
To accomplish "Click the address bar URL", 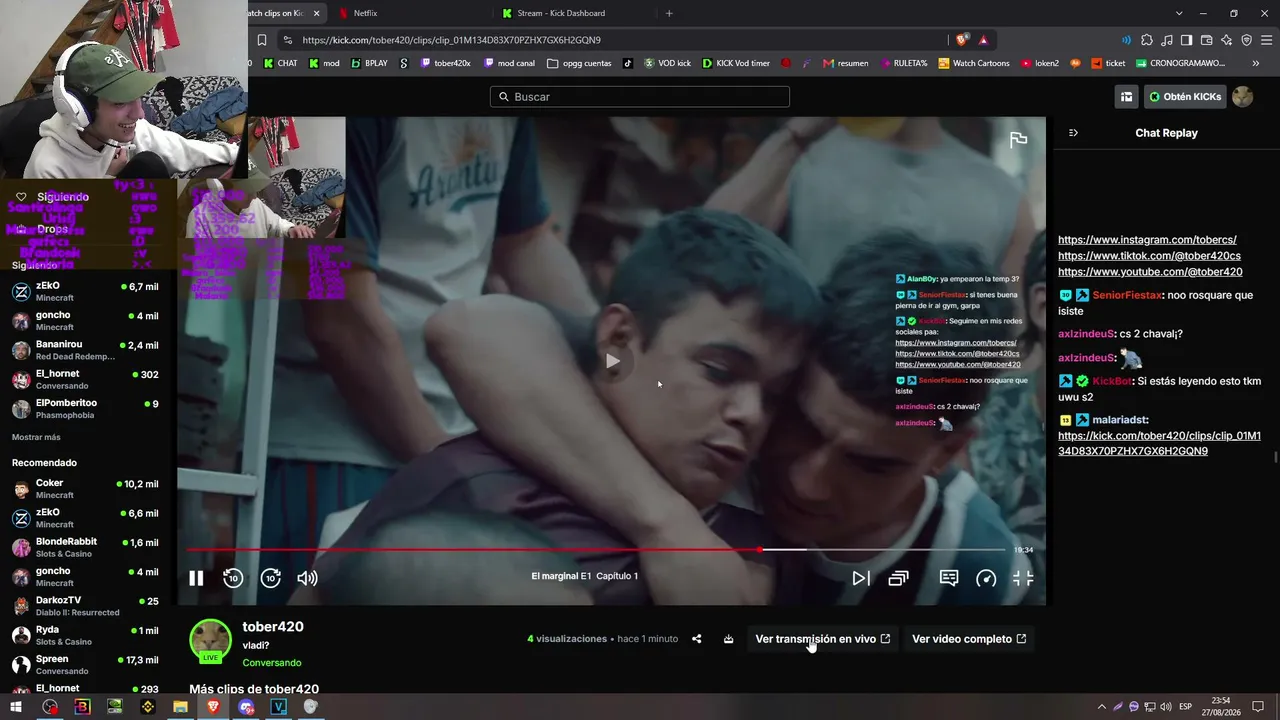I will (x=450, y=40).
